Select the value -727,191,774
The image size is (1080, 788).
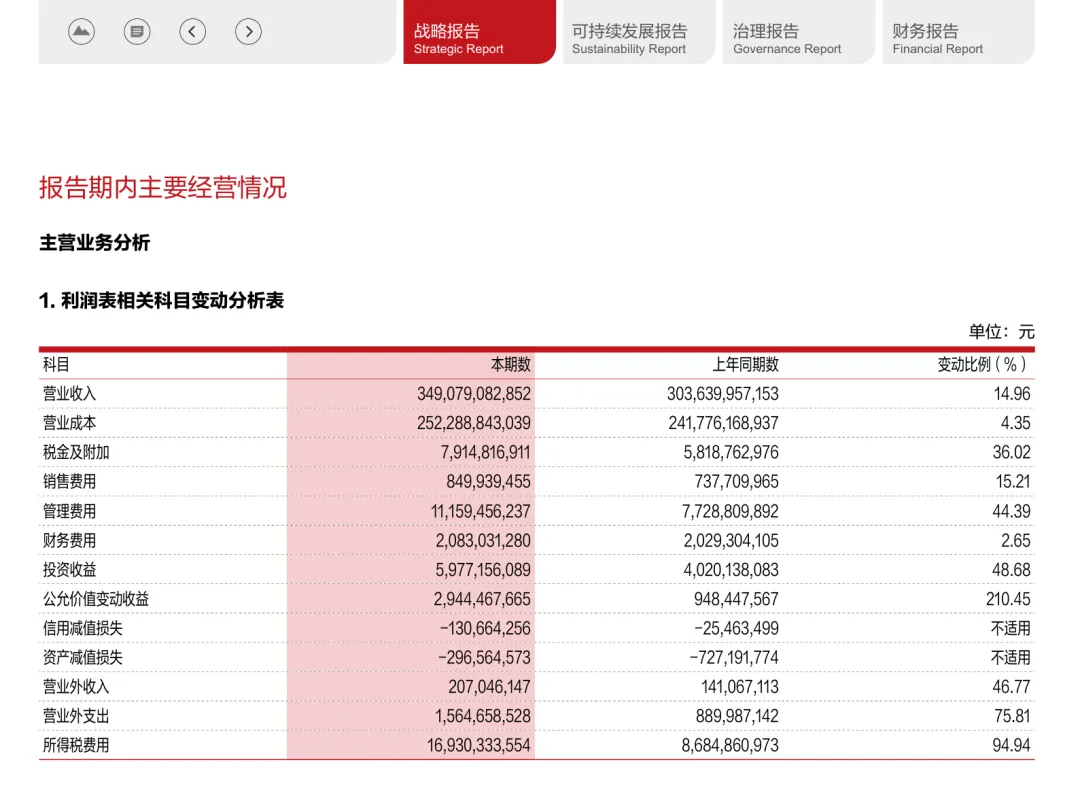point(734,658)
